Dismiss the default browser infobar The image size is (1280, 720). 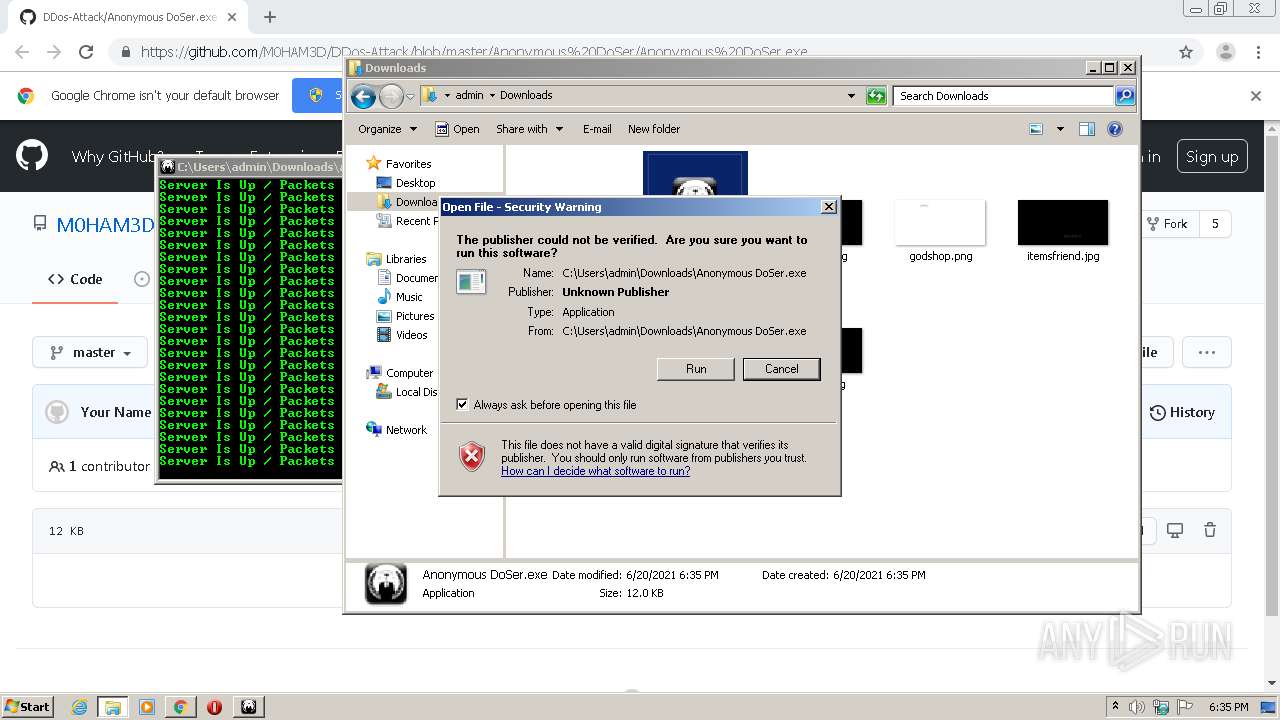click(1256, 96)
